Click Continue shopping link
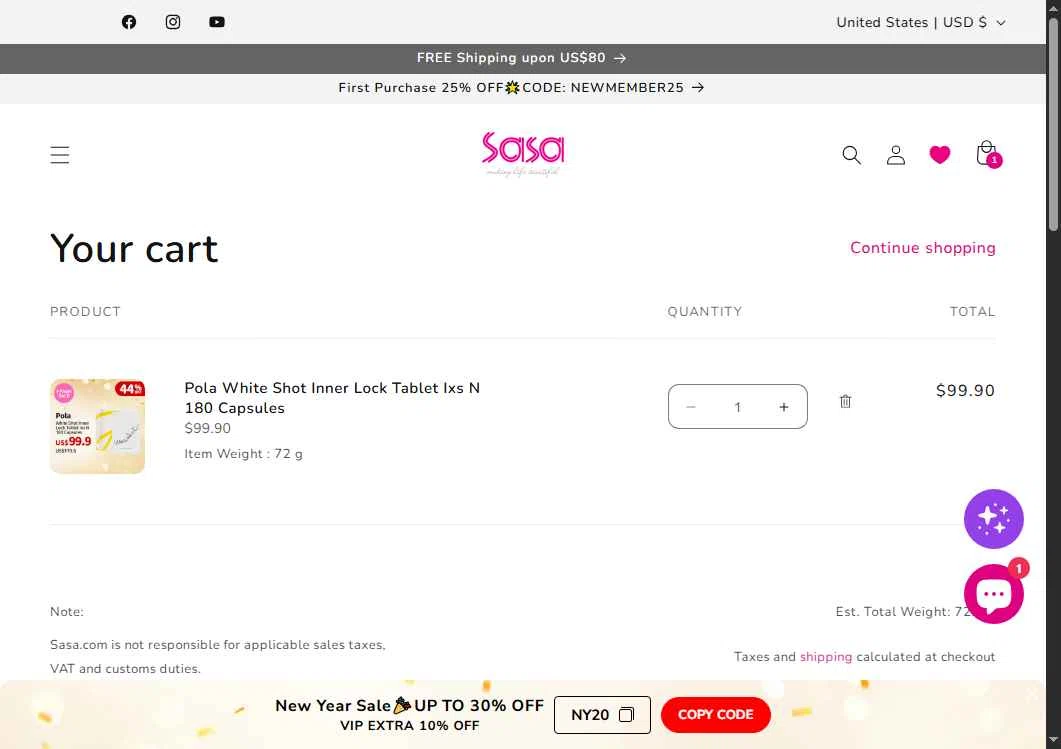This screenshot has height=749, width=1061. [x=922, y=248]
